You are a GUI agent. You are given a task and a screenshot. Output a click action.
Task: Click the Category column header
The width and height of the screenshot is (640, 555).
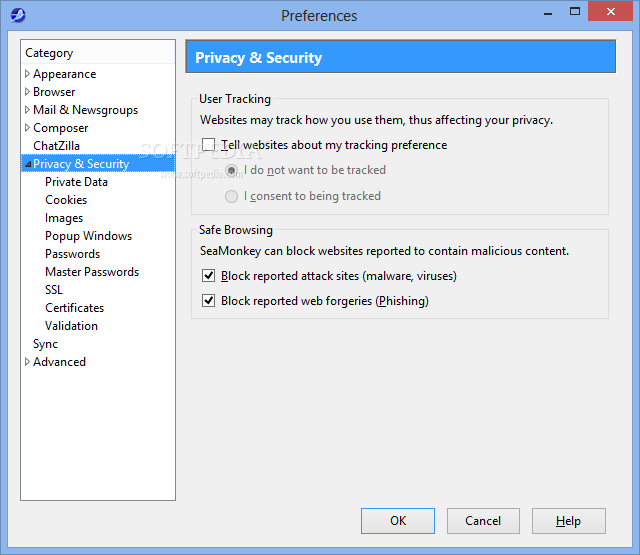(98, 53)
